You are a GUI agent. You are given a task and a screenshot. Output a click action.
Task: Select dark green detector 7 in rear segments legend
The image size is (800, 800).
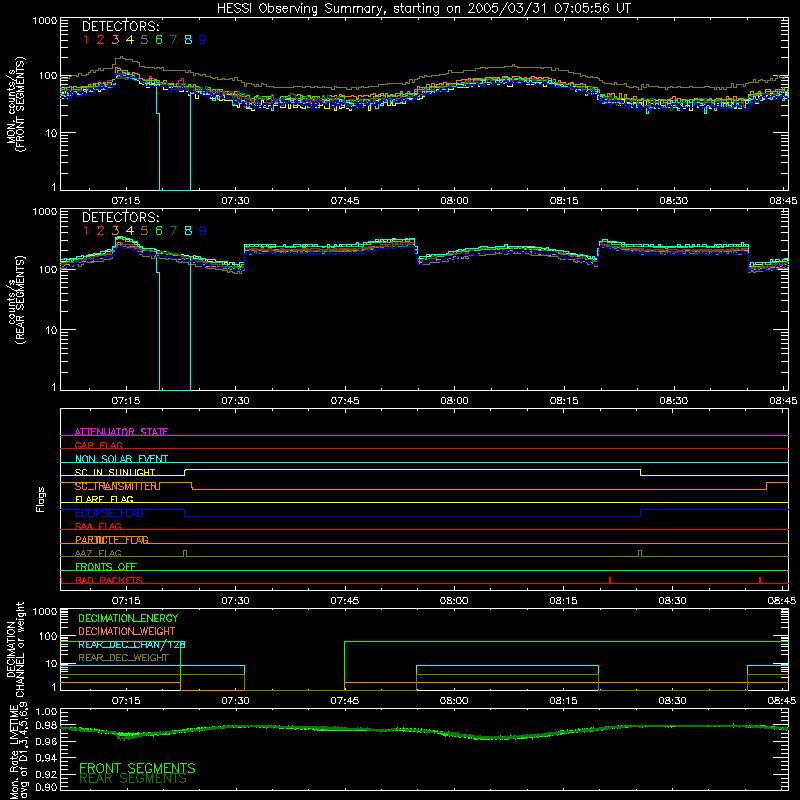pos(173,231)
